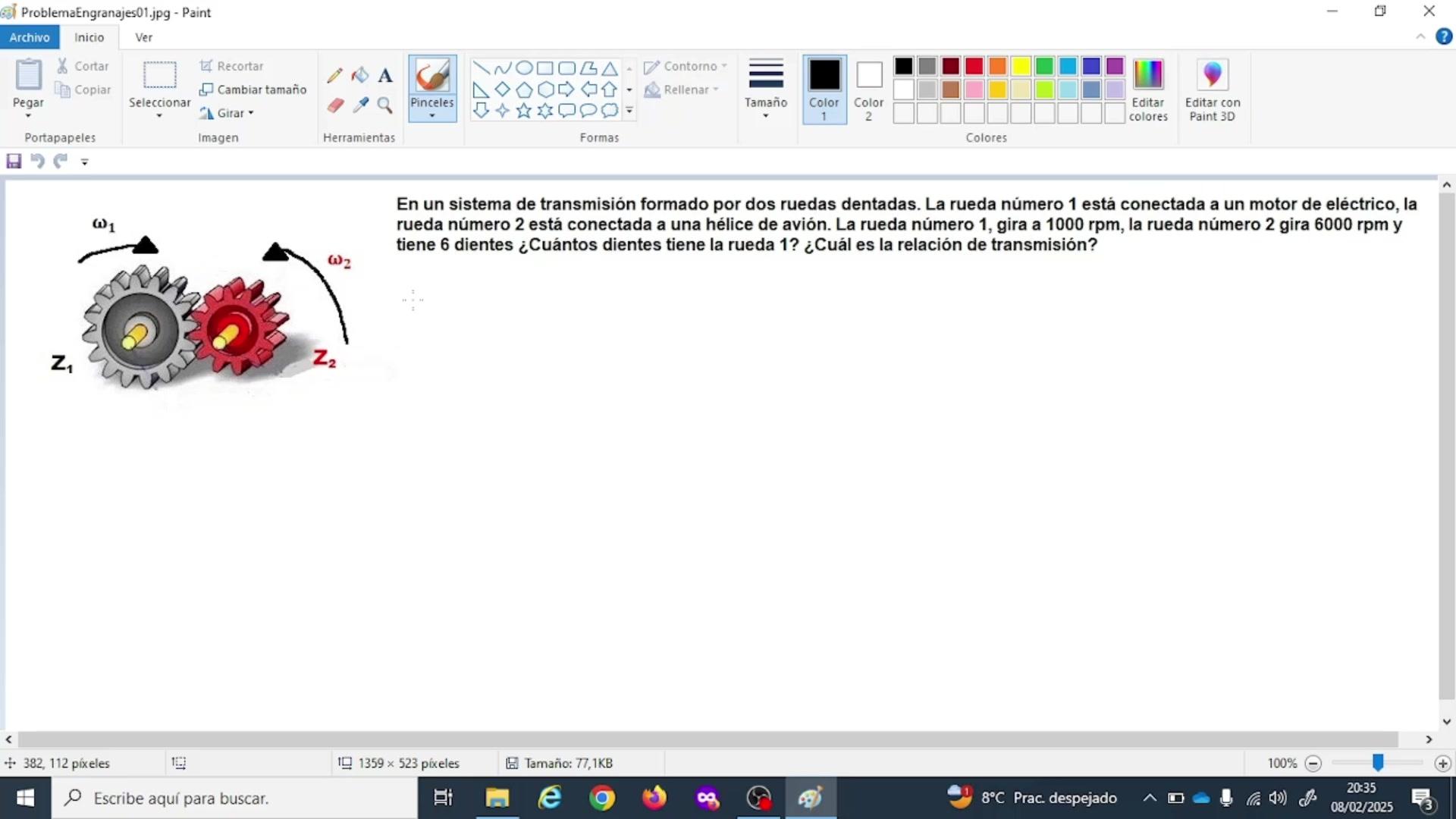Choose the red color swatch

point(974,66)
